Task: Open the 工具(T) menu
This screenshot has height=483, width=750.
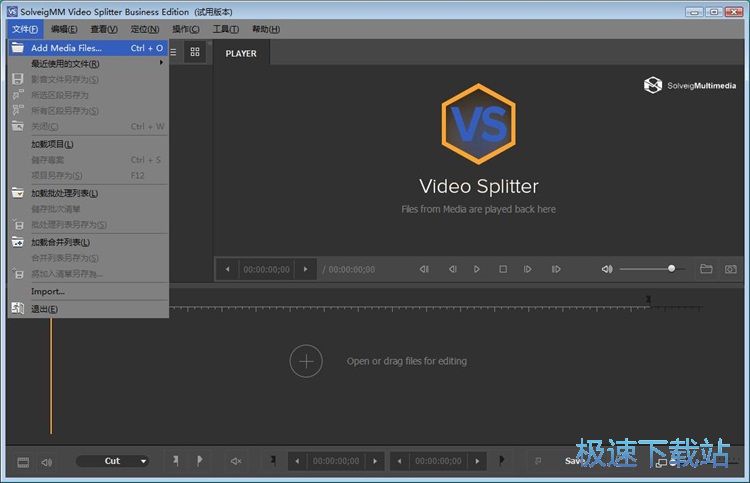Action: [225, 29]
